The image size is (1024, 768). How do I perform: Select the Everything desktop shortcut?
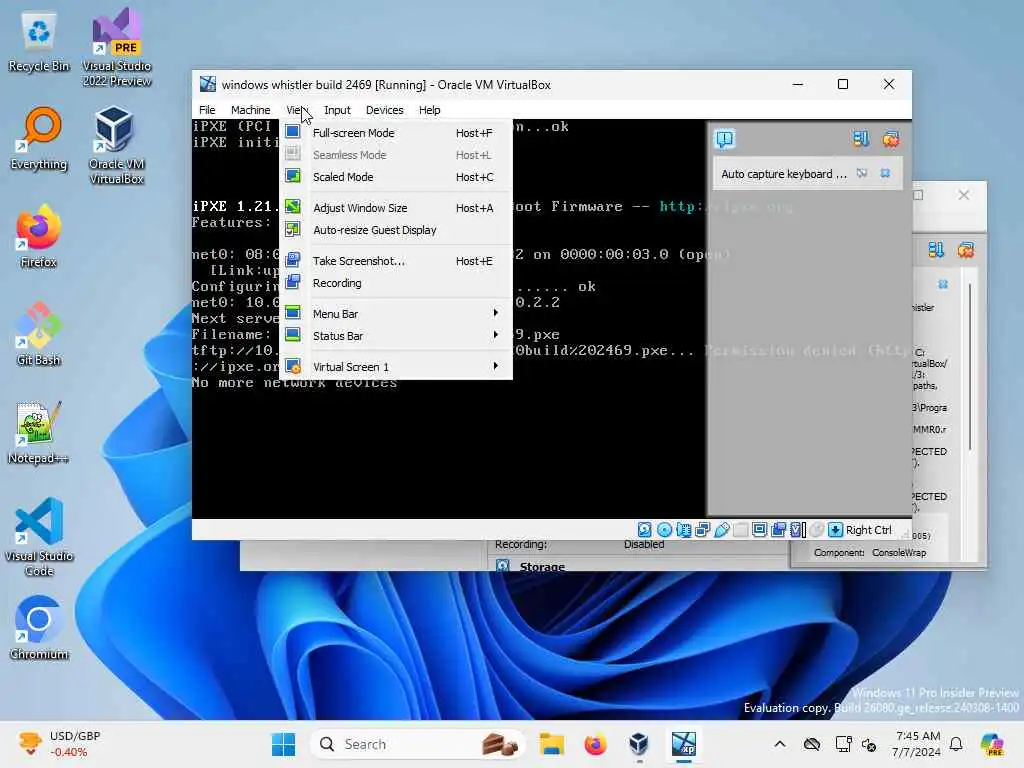[x=39, y=140]
